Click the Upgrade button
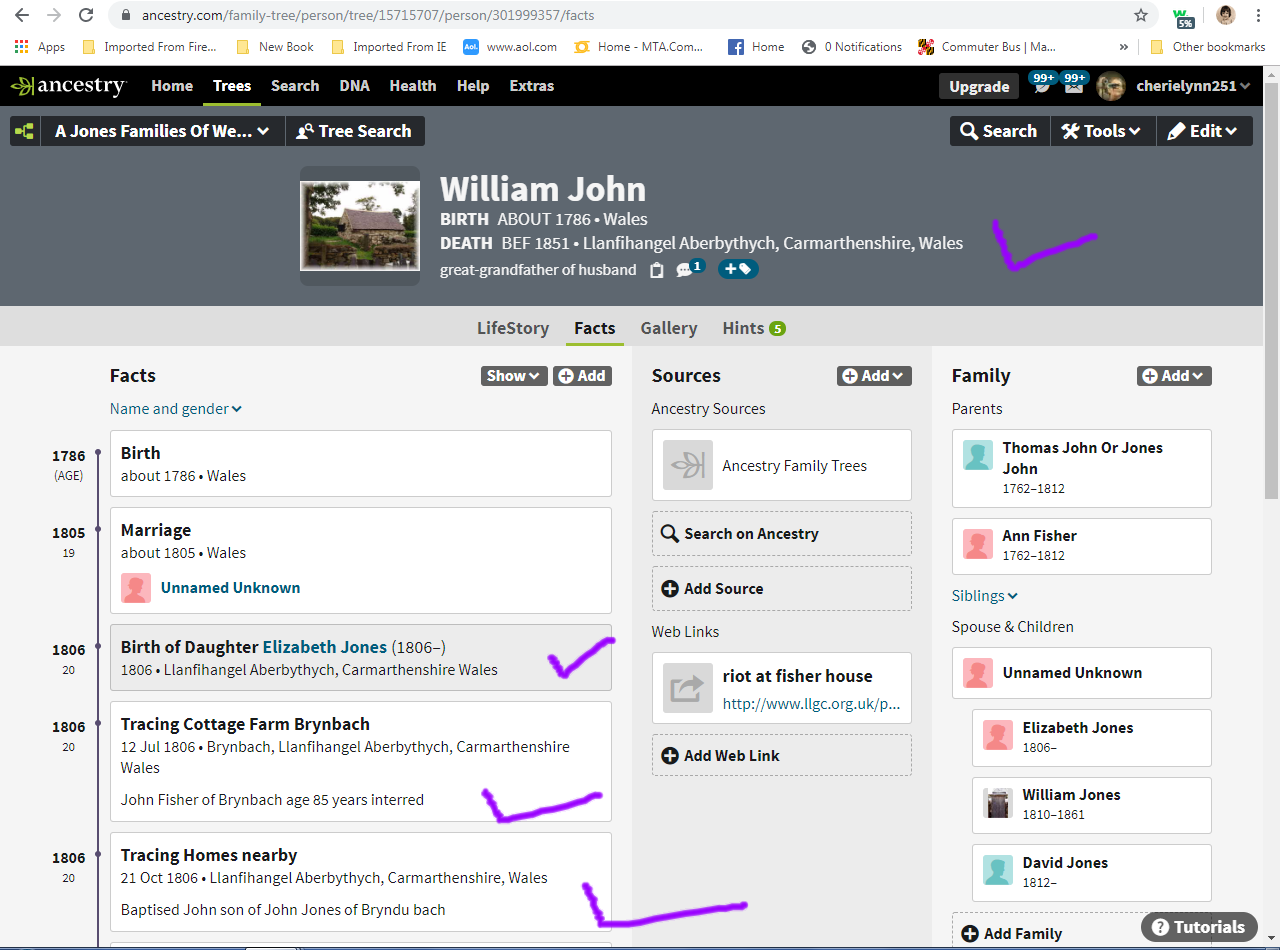Image resolution: width=1280 pixels, height=950 pixels. [x=978, y=87]
